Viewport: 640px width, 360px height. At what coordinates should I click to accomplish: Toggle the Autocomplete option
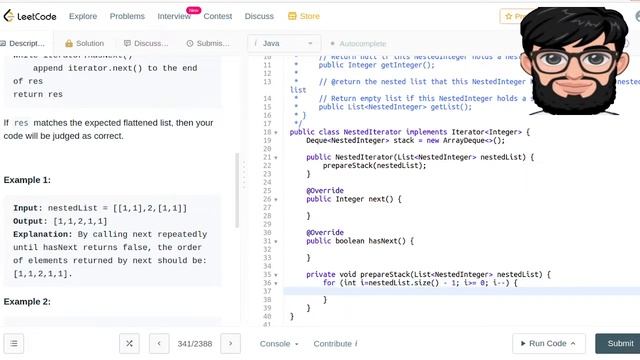[x=358, y=43]
